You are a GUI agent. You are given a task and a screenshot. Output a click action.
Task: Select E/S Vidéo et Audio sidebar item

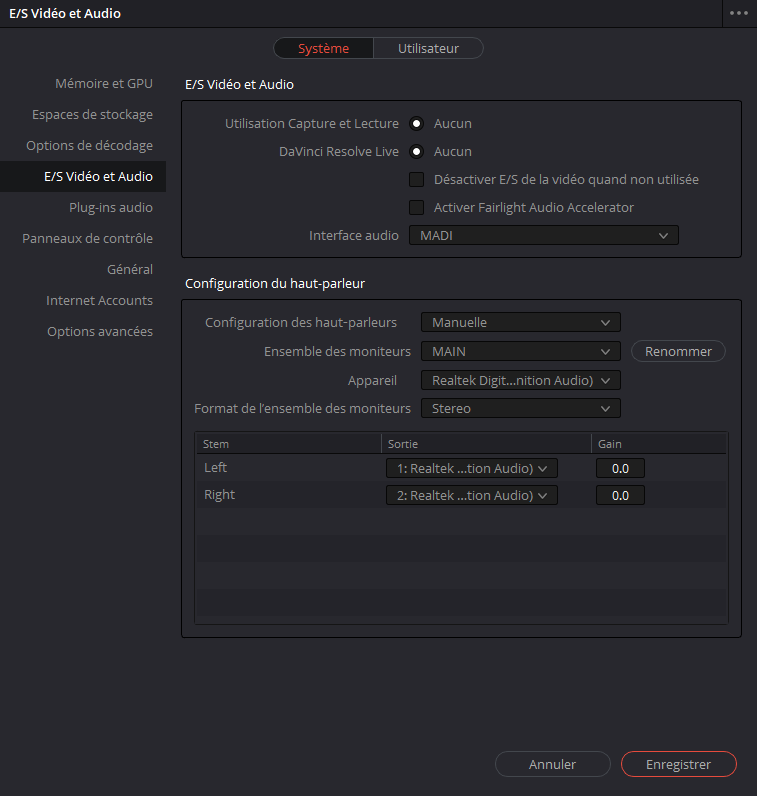point(83,176)
